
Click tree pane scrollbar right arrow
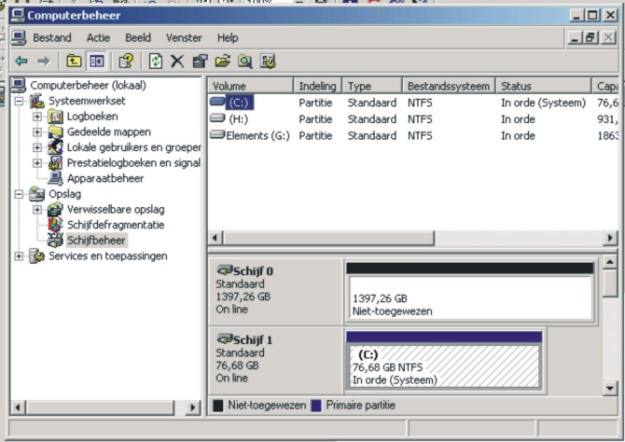point(193,407)
